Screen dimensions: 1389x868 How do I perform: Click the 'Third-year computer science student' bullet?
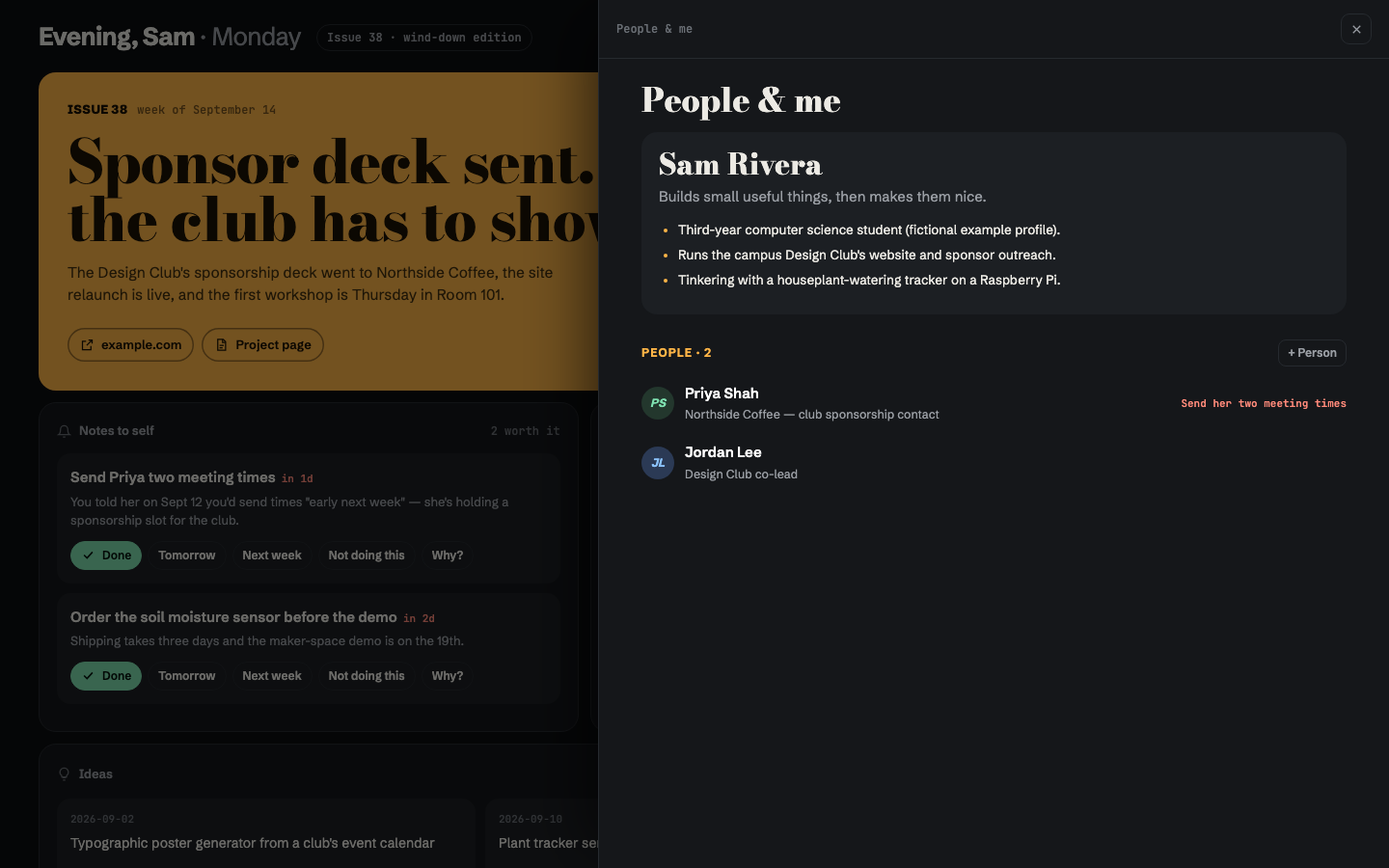[868, 230]
